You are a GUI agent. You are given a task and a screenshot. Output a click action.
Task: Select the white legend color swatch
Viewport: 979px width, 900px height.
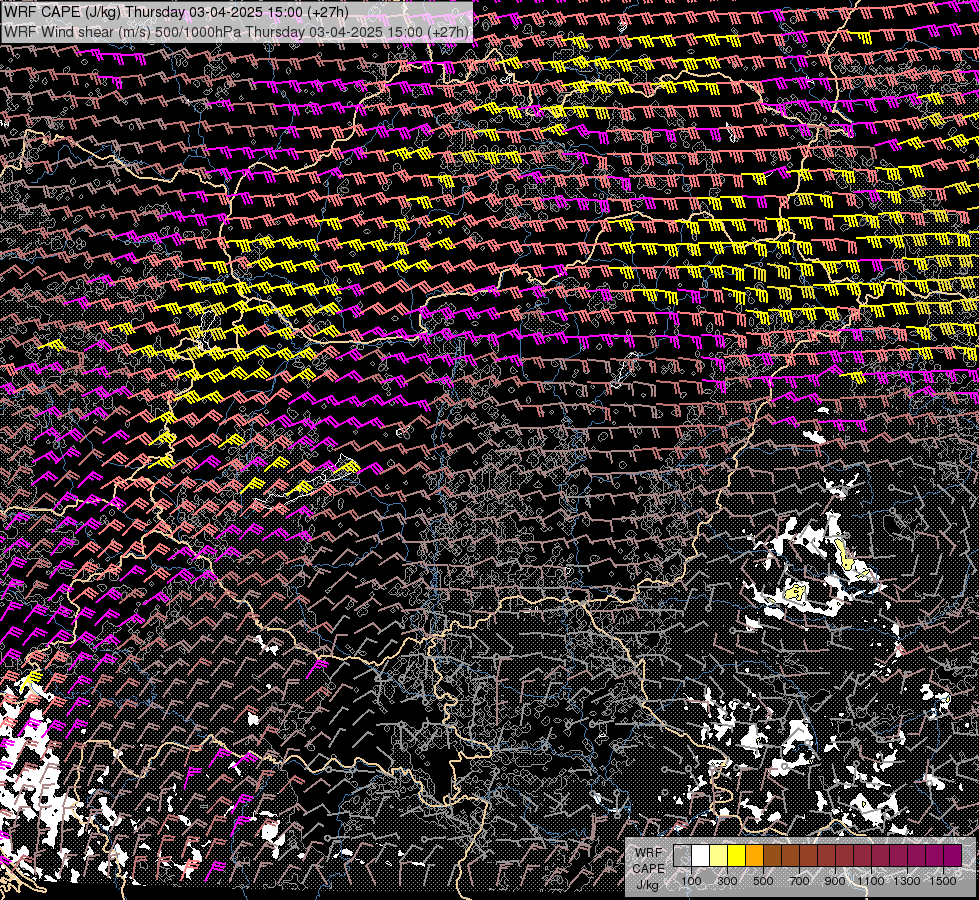point(701,855)
